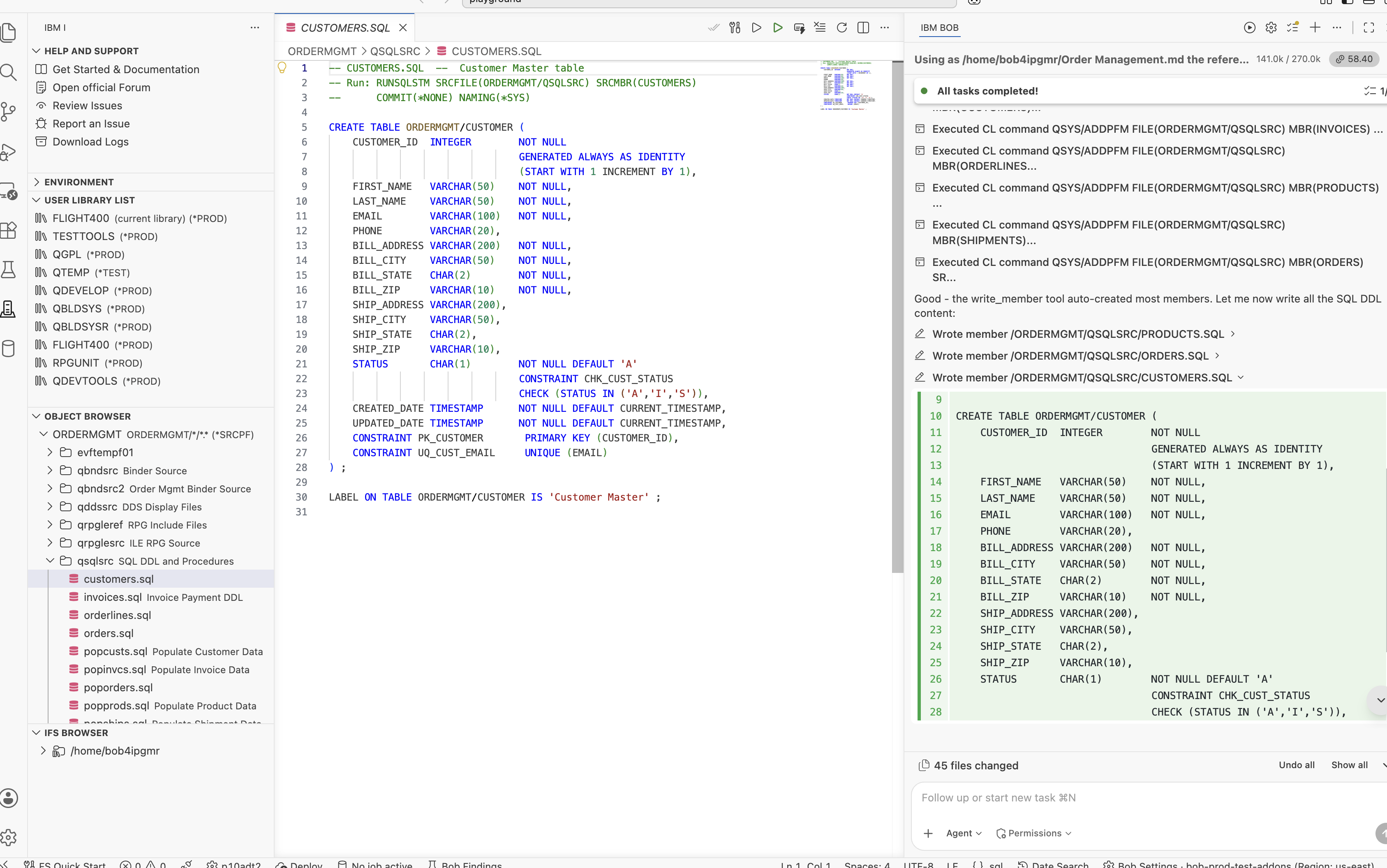Viewport: 1387px width, 868px height.
Task: Expand /home/bob4ipgmr in IFS Browser
Action: click(x=43, y=751)
